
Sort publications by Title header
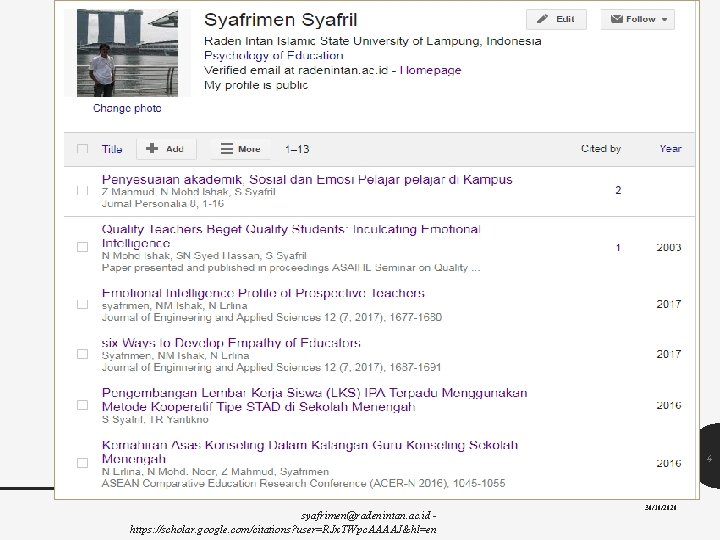[112, 149]
